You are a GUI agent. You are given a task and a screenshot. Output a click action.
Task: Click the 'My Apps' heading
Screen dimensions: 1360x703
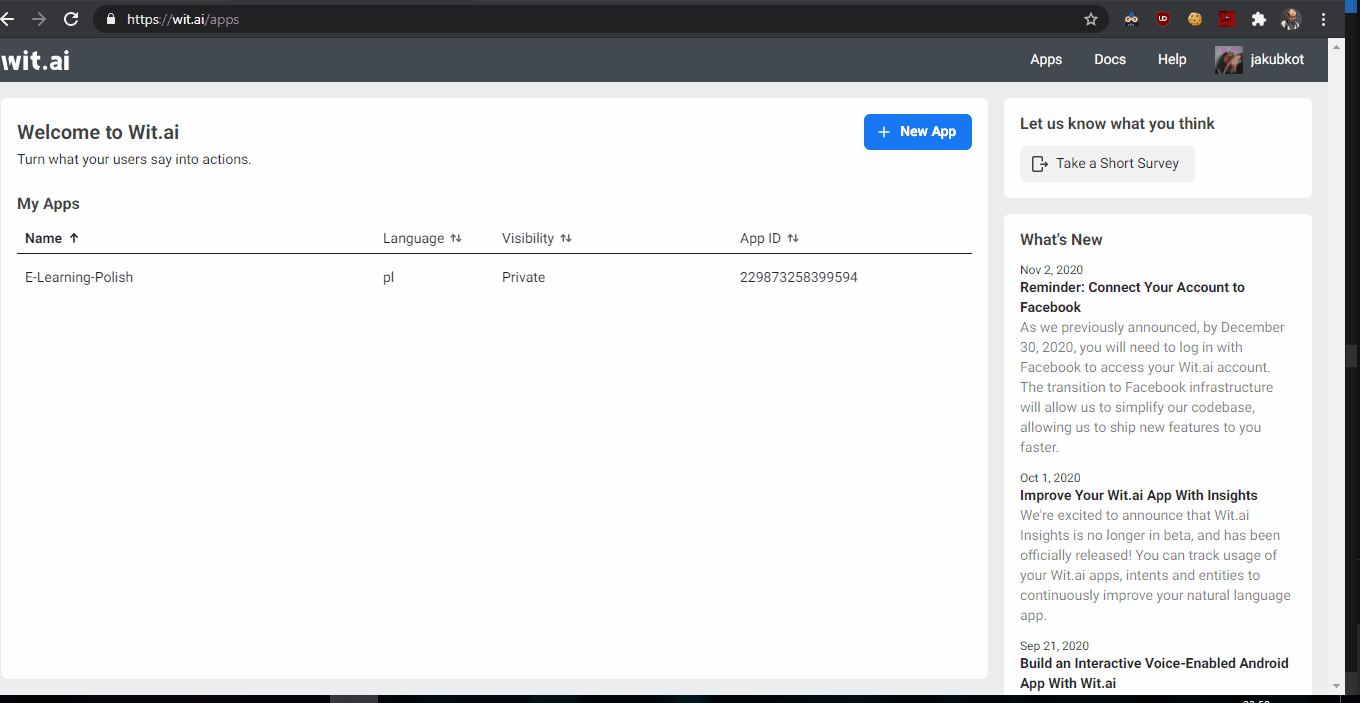click(x=48, y=204)
